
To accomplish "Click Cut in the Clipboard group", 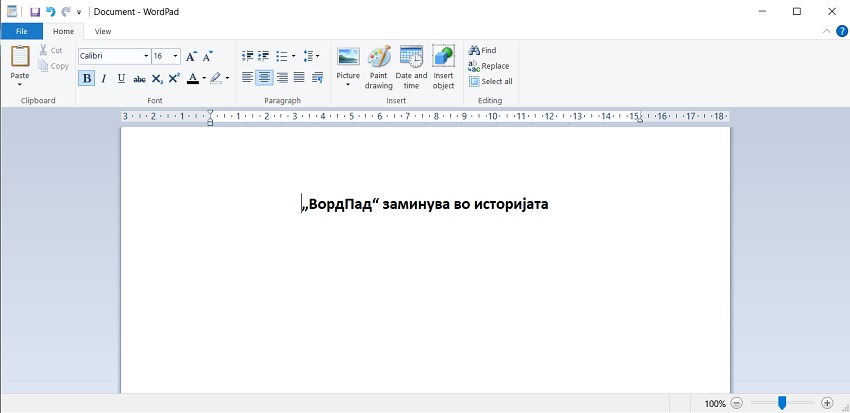I will (x=51, y=50).
